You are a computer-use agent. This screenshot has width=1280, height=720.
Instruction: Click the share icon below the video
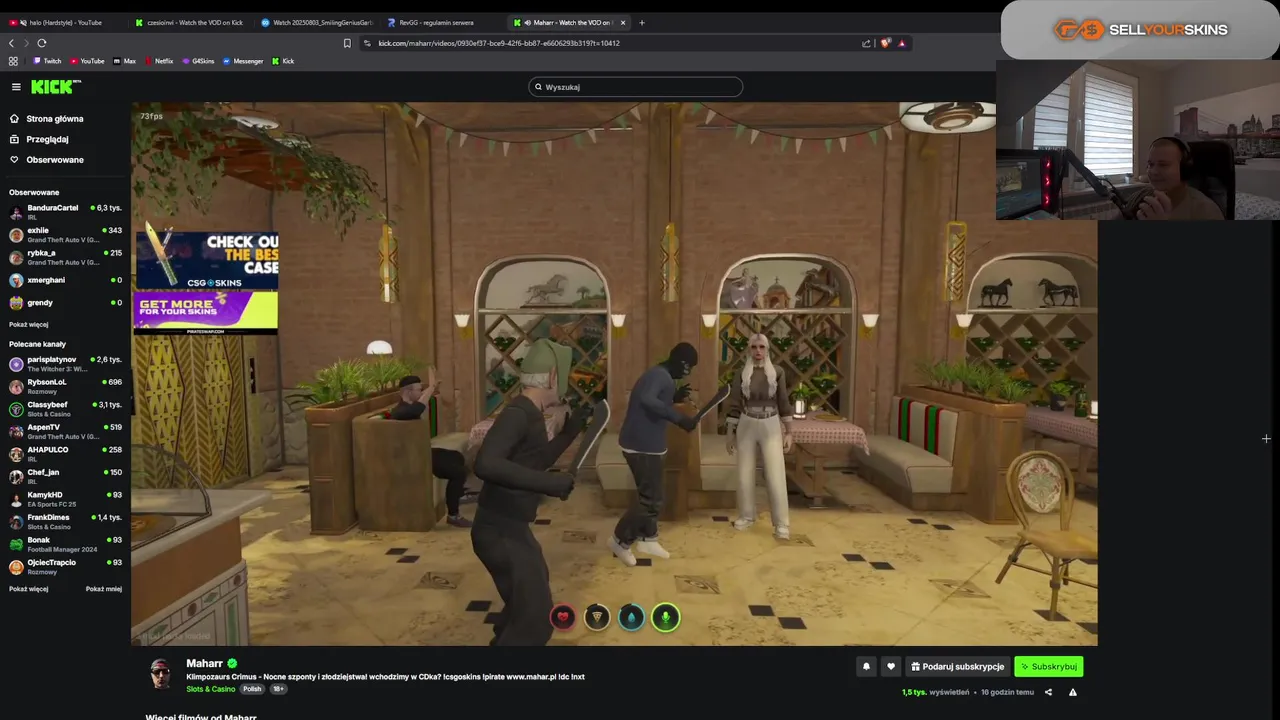[1048, 692]
